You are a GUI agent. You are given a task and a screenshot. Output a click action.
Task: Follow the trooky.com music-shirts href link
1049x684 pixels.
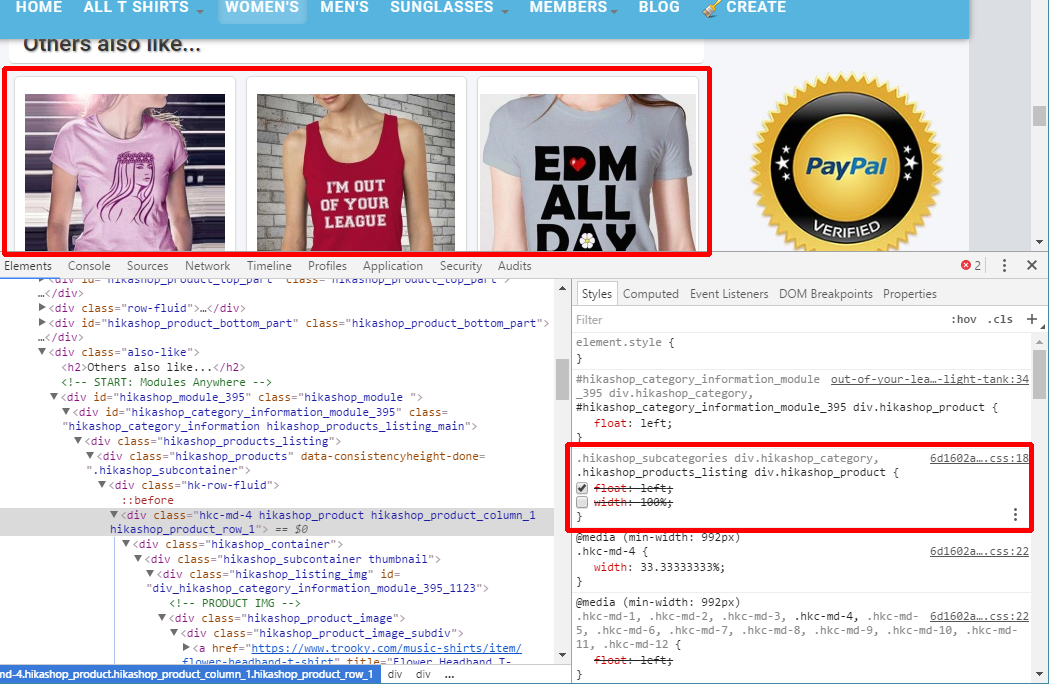tap(386, 648)
